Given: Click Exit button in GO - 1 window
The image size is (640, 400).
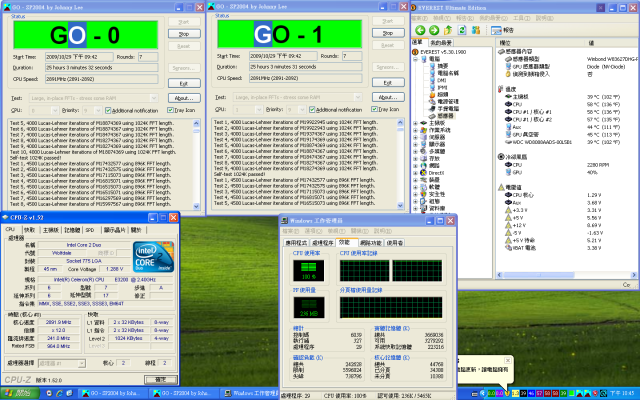Looking at the screenshot, I should [x=388, y=82].
